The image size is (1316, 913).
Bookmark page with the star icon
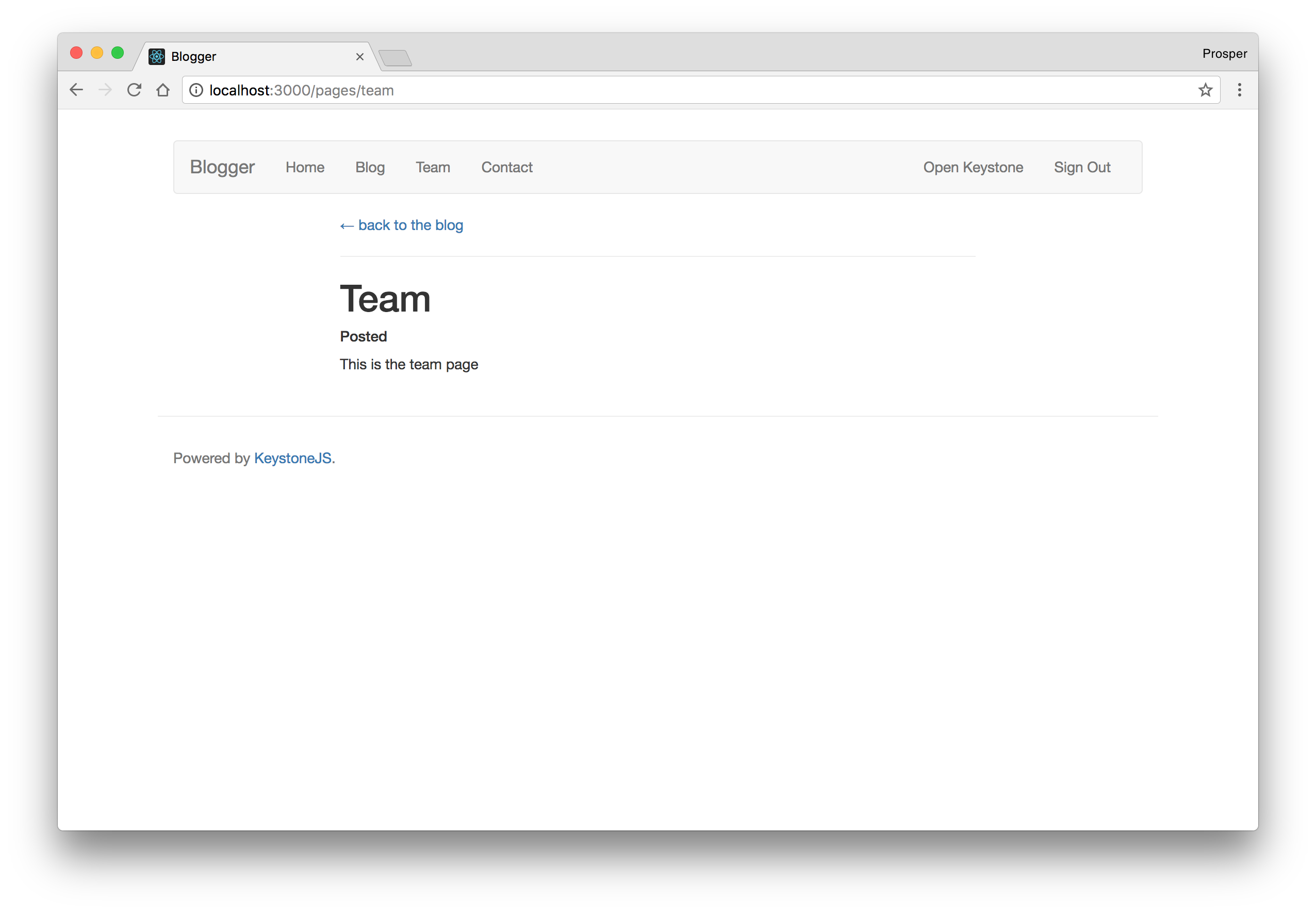(x=1205, y=90)
